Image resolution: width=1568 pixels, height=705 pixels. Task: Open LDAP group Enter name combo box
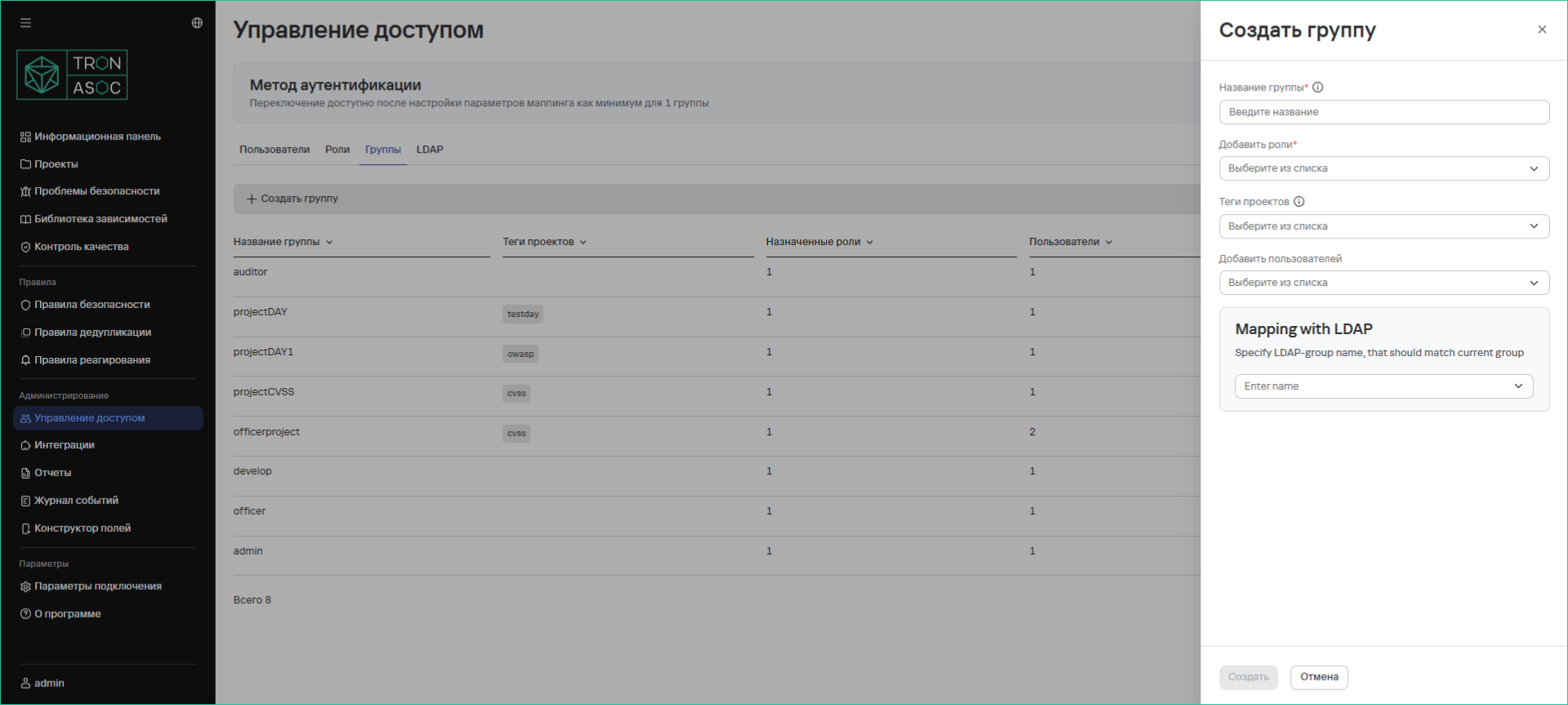coord(1383,386)
